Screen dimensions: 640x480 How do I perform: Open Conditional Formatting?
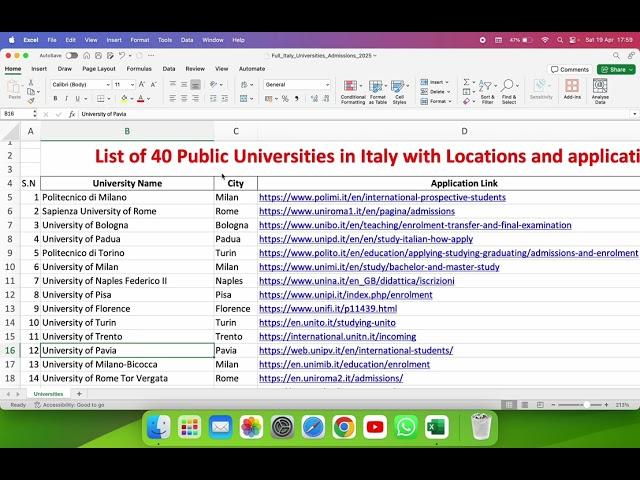353,92
